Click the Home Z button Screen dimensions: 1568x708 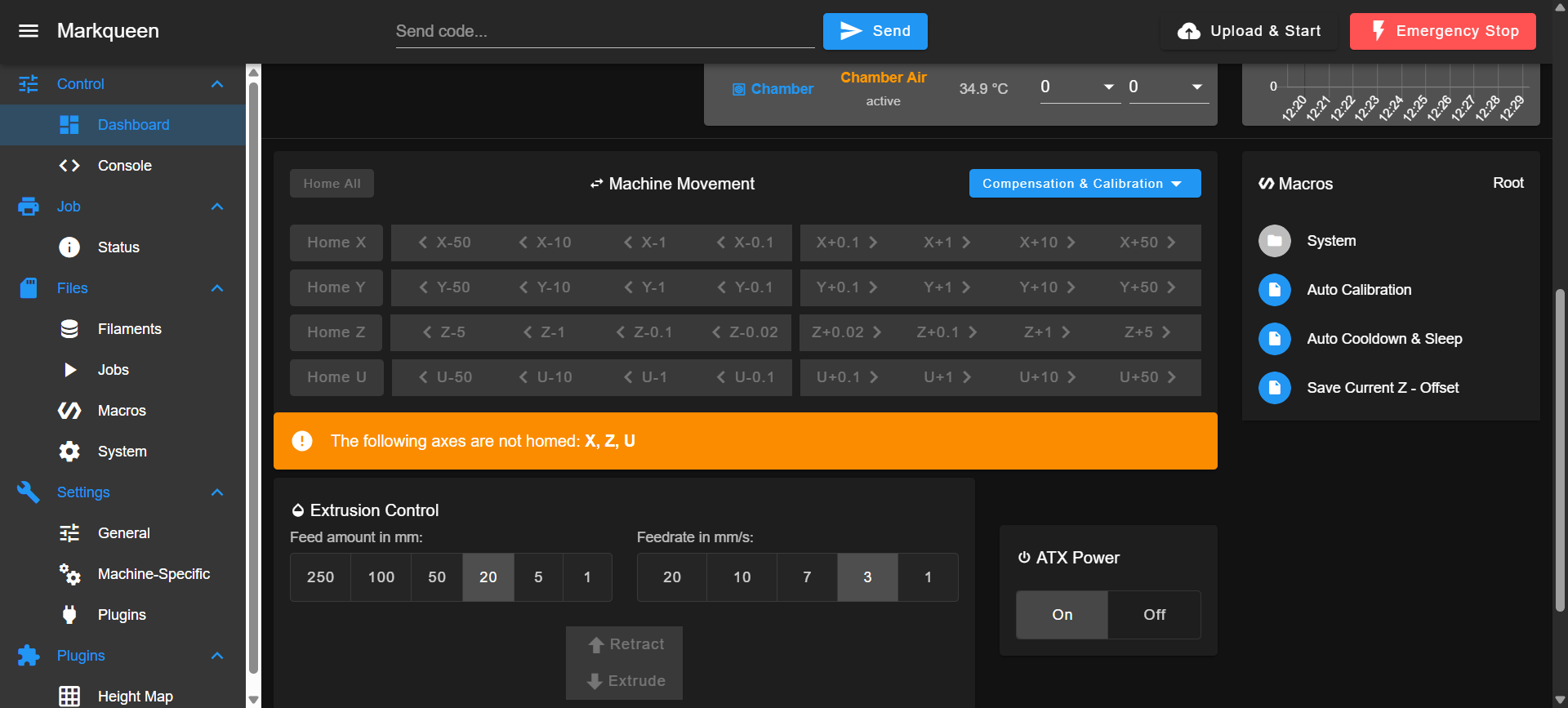pos(336,332)
